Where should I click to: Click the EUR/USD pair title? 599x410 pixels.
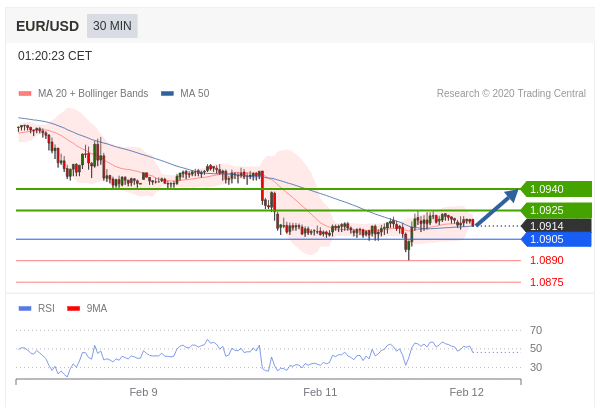(47, 26)
